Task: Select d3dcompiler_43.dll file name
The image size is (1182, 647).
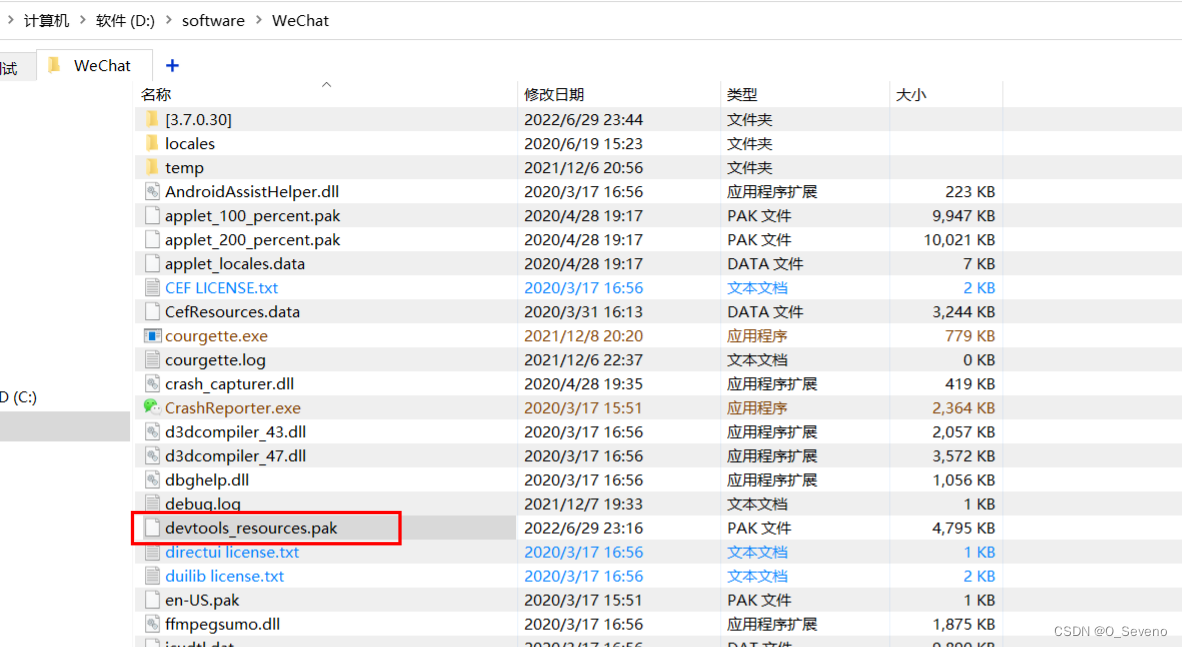Action: (x=235, y=432)
